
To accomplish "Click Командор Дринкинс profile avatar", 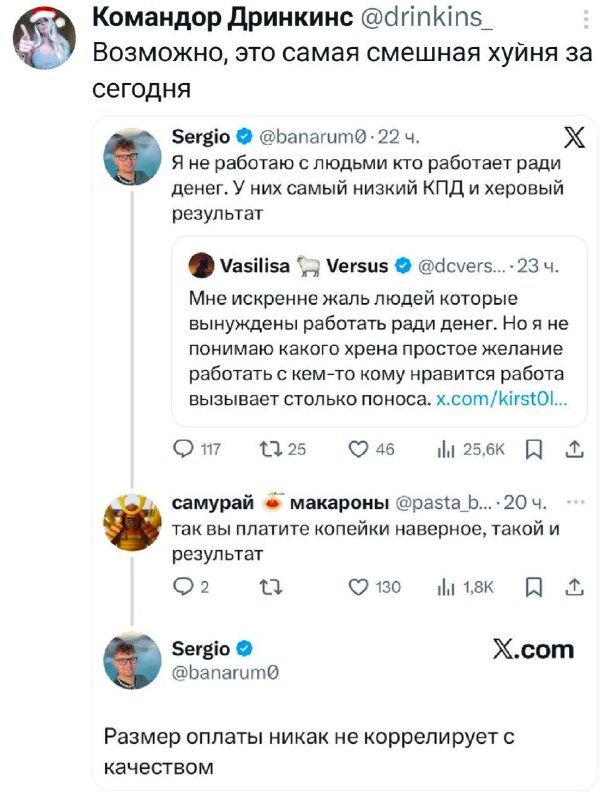I will (x=44, y=38).
